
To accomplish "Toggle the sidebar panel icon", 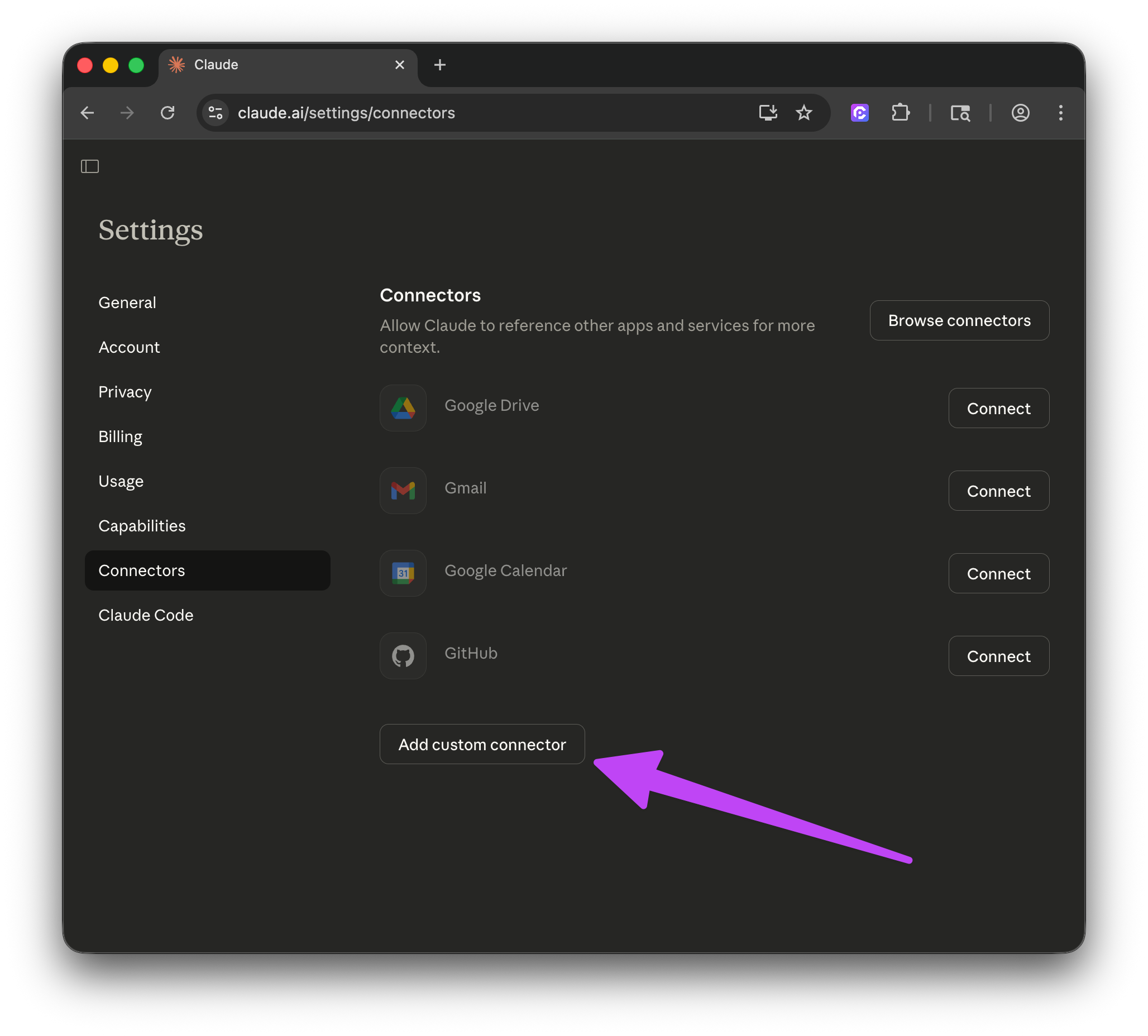I will (x=89, y=166).
